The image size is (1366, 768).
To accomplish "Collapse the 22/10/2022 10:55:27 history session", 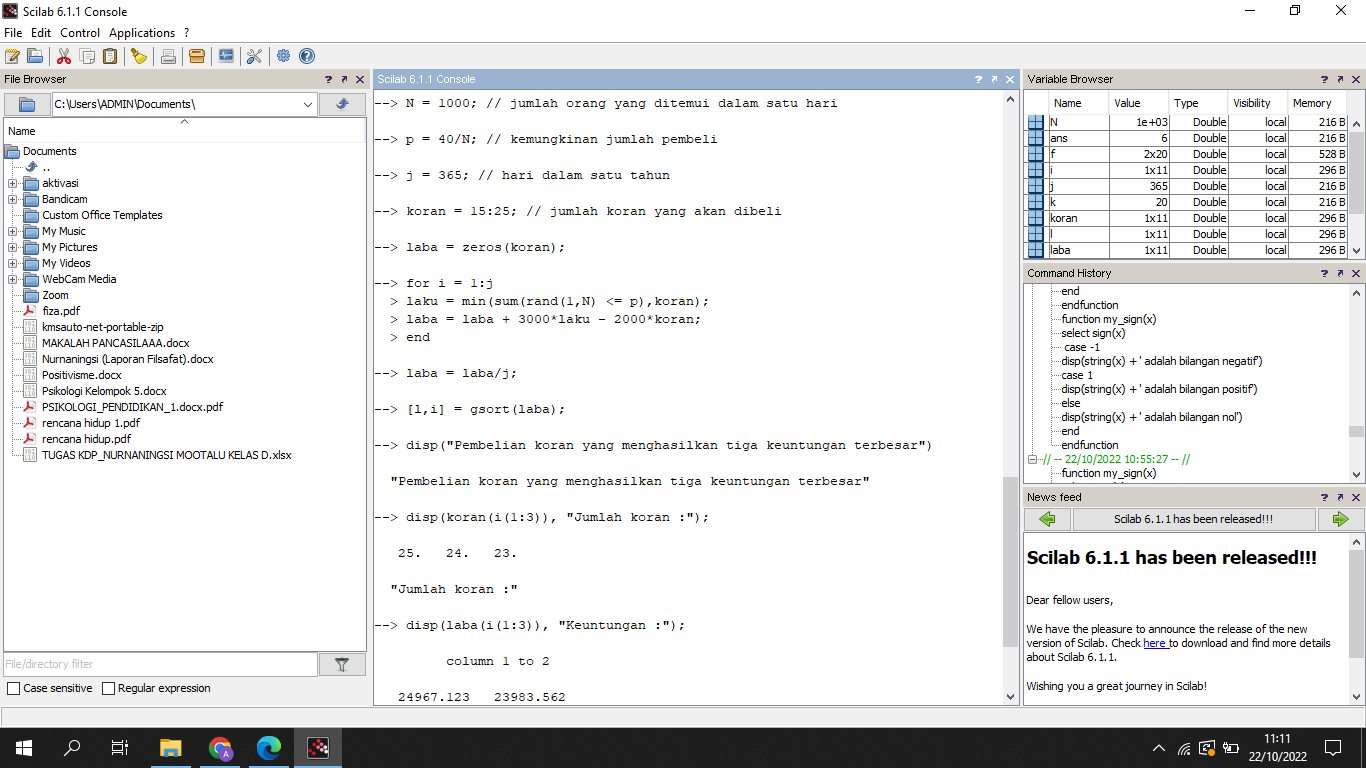I will pyautogui.click(x=1033, y=459).
